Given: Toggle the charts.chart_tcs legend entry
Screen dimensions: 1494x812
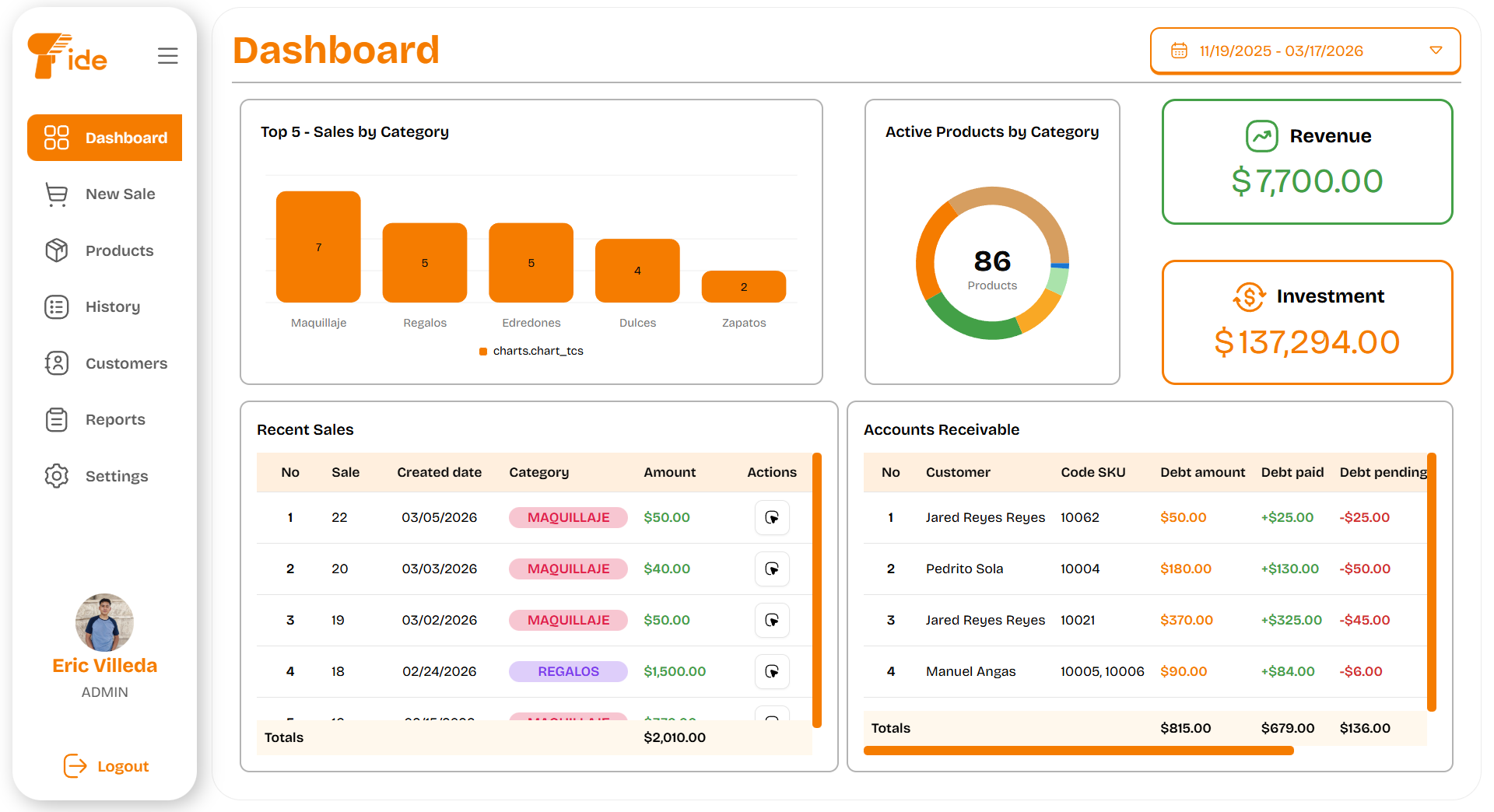Looking at the screenshot, I should (x=531, y=351).
